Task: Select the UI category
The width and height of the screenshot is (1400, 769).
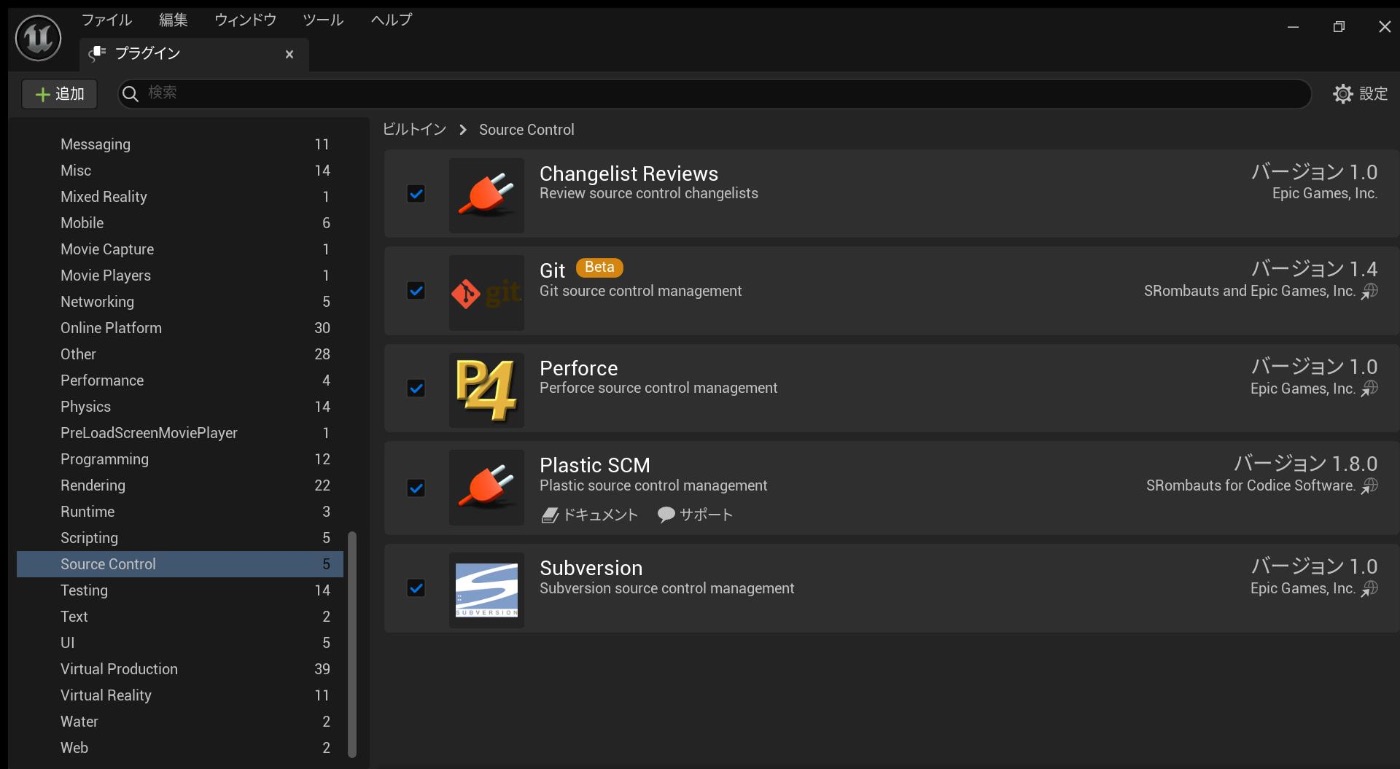Action: (180, 643)
